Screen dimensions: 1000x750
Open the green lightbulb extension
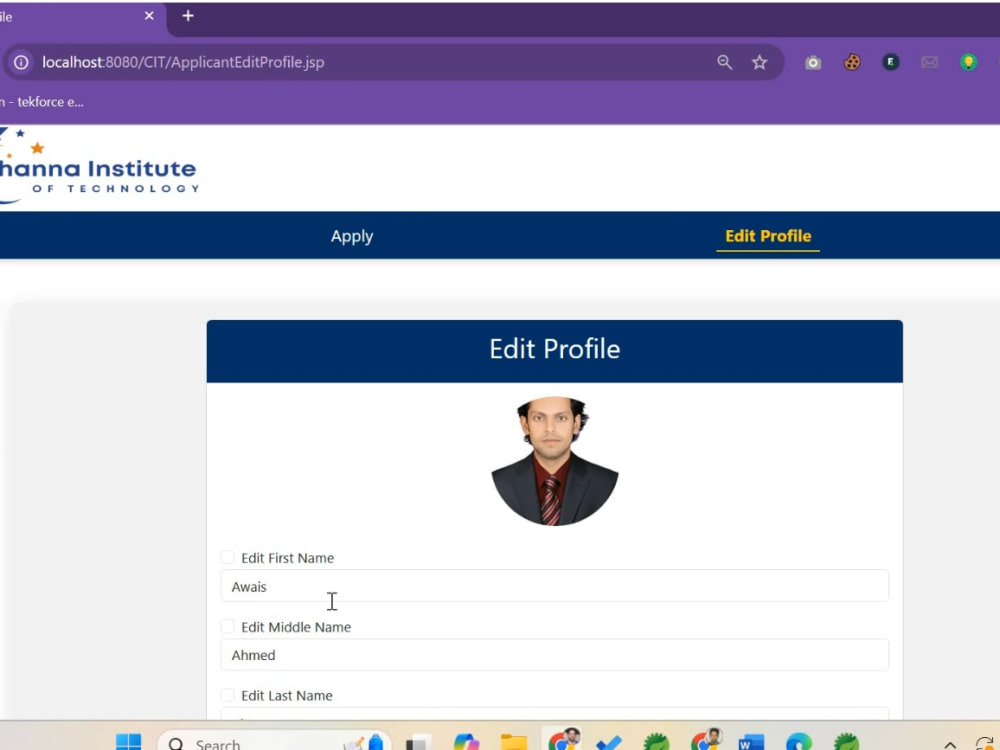click(968, 62)
